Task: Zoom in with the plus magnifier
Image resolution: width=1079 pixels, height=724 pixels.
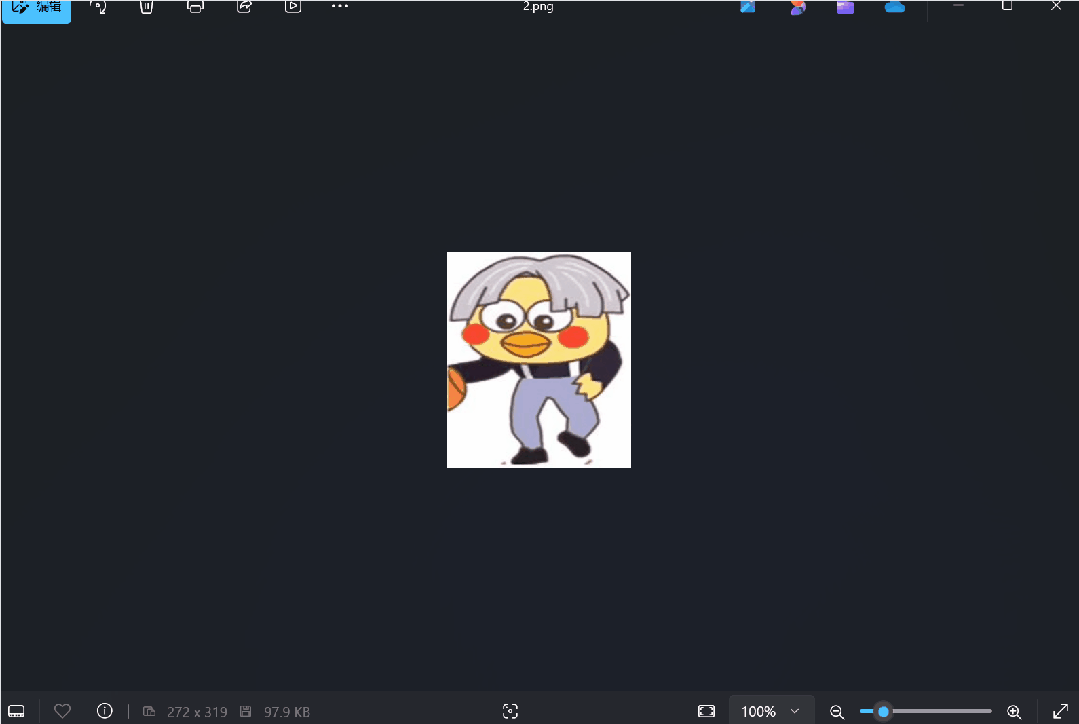Action: (x=1014, y=712)
